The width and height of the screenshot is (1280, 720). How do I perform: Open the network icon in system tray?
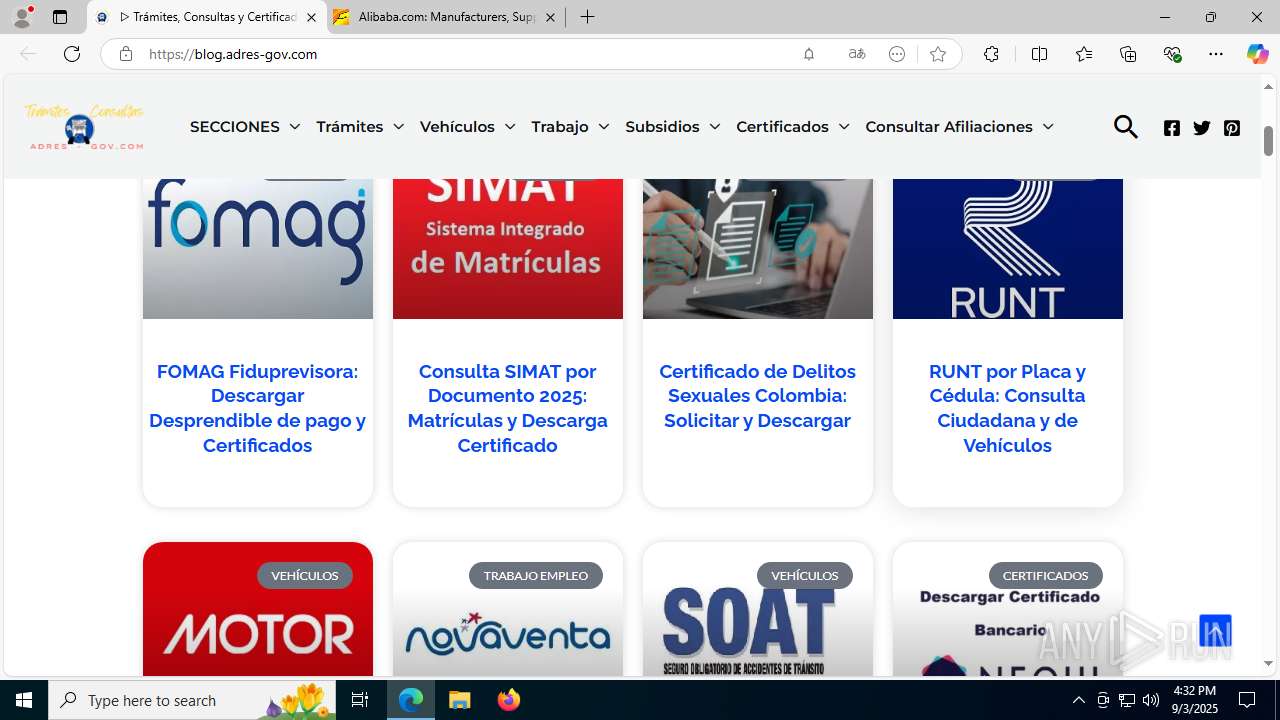coord(1127,700)
